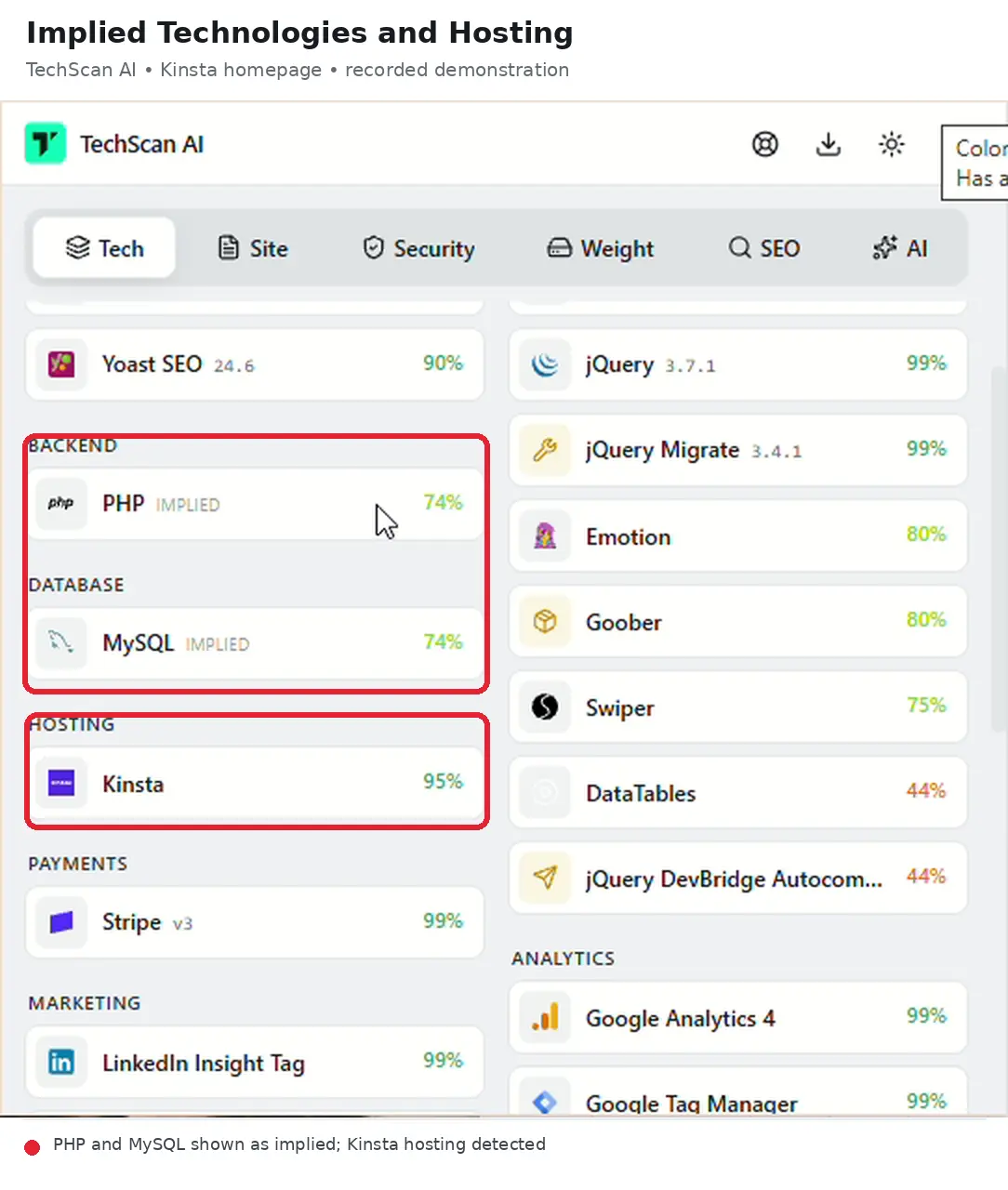The height and width of the screenshot is (1190, 1008).
Task: Click the Yoast SEO icon
Action: click(x=61, y=364)
